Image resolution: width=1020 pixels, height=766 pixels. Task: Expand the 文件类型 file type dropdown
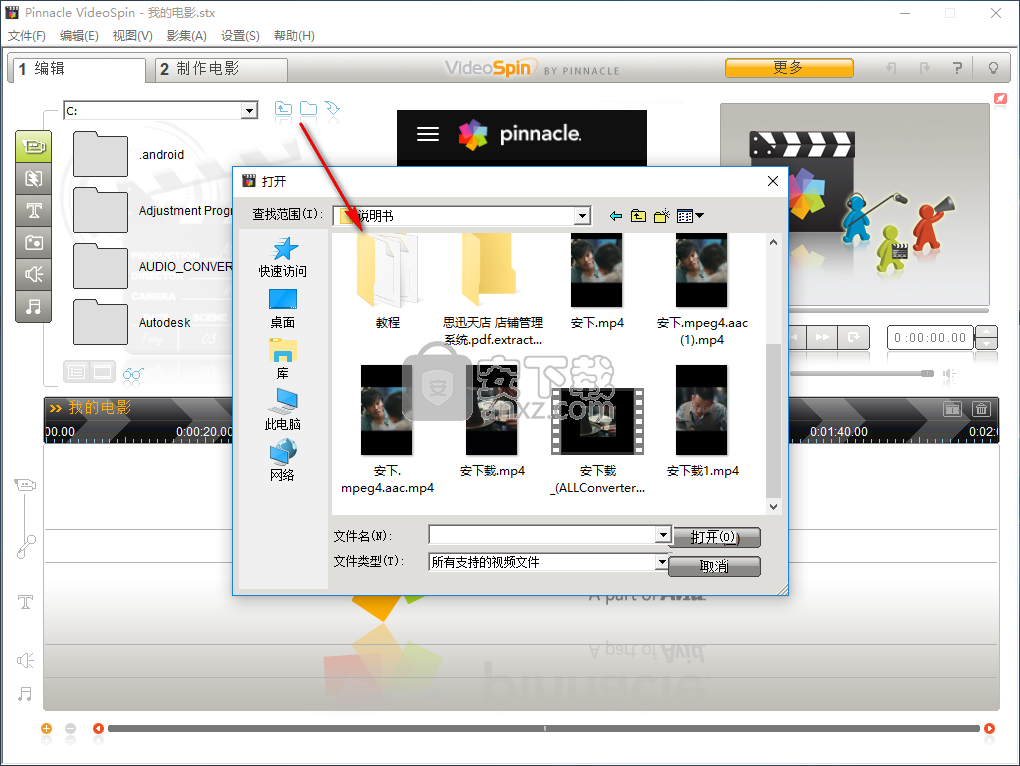point(662,562)
